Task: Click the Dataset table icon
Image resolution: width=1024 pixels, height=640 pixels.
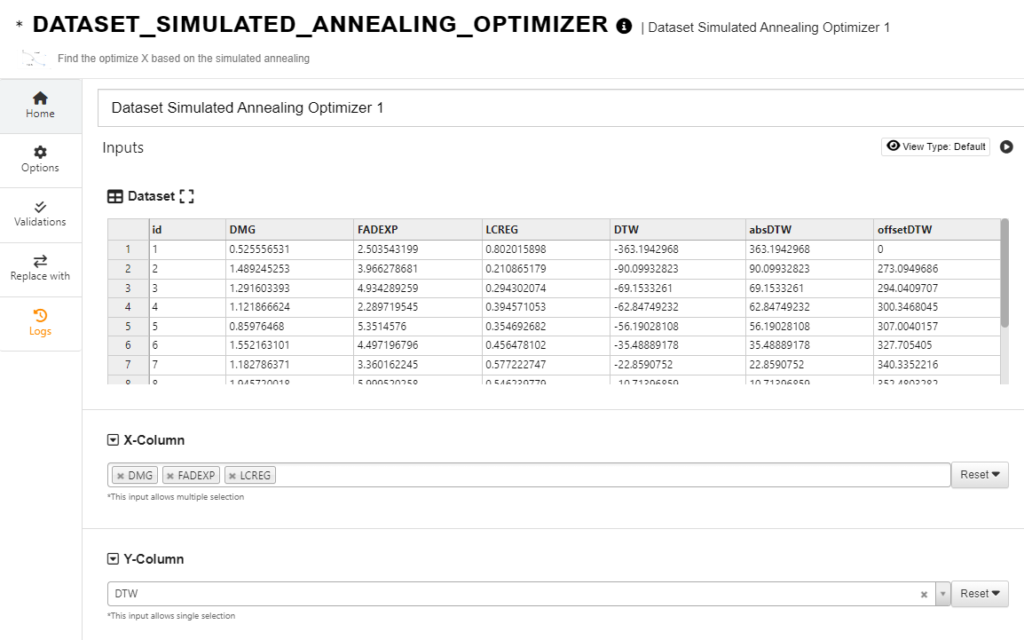Action: pyautogui.click(x=115, y=197)
